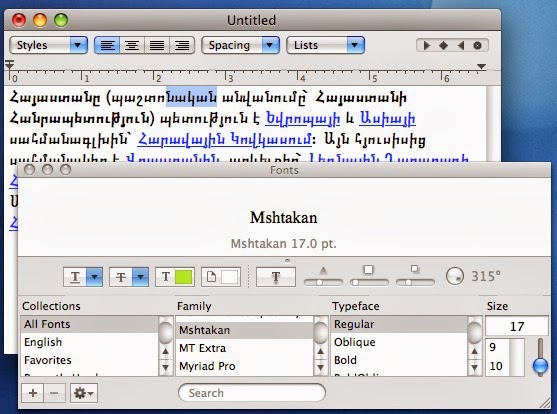The width and height of the screenshot is (557, 414).
Task: Open the Lists dropdown
Action: click(x=325, y=45)
